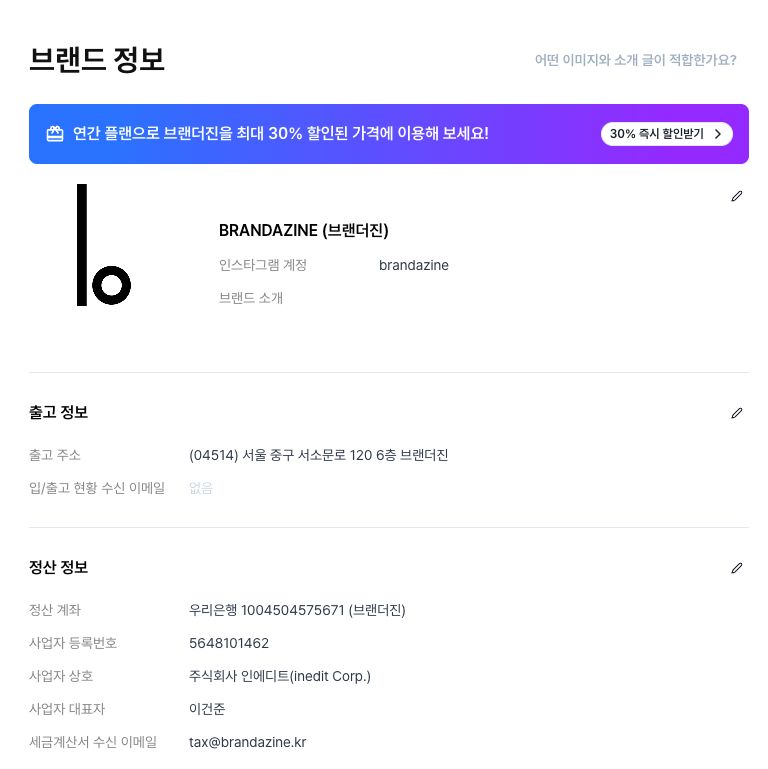This screenshot has width=768, height=769.
Task: Click the business registration number 5648101462
Action: point(229,643)
